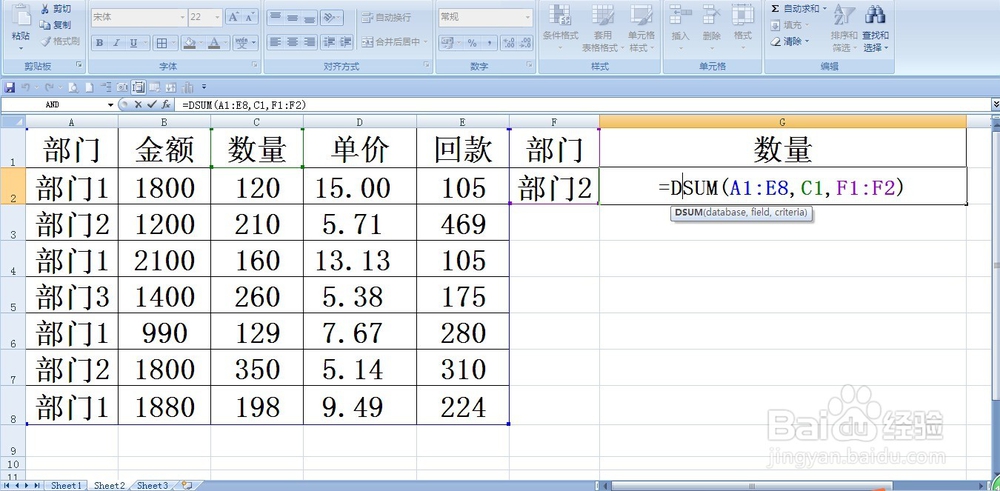Decrease the indent level
This screenshot has height=491, width=1000.
pyautogui.click(x=329, y=42)
